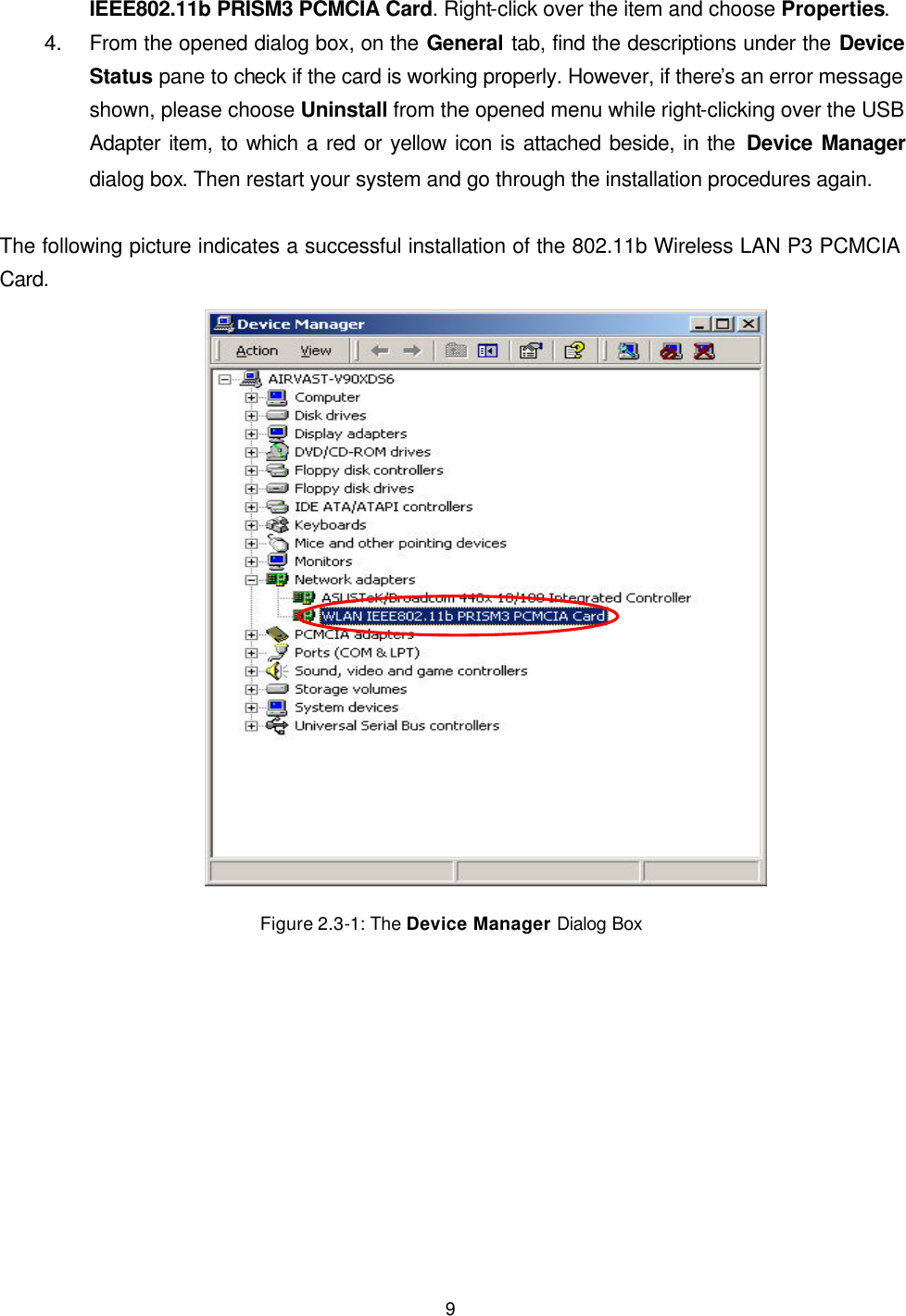Expand the Keyboards category
This screenshot has width=906, height=1316.
(x=250, y=523)
